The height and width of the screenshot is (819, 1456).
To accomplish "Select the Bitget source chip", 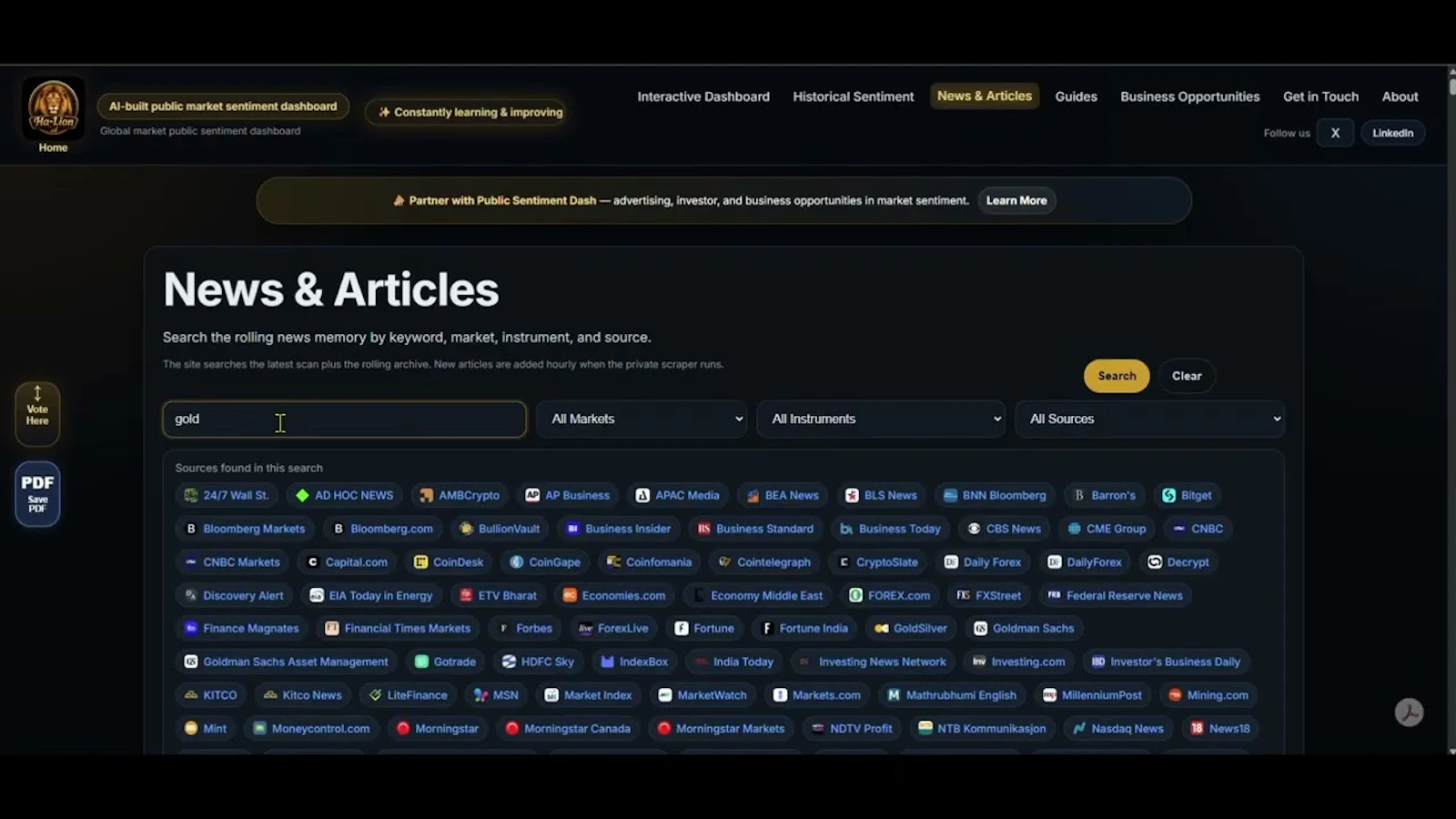I will [1187, 495].
